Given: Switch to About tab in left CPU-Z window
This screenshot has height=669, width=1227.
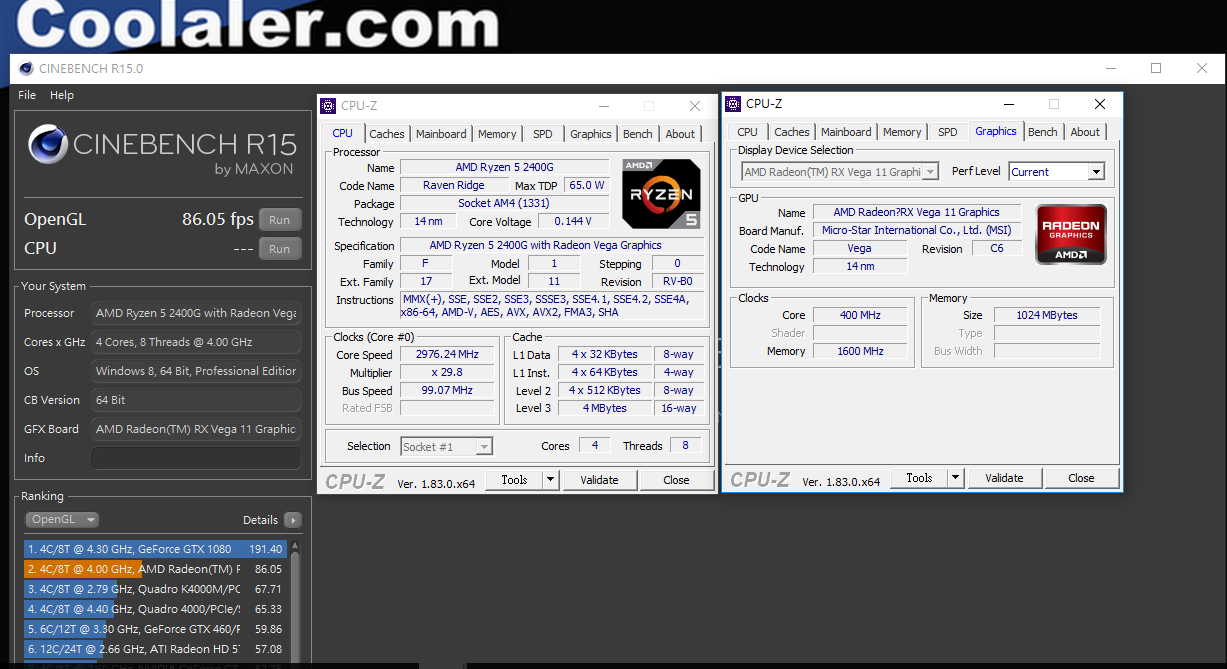Looking at the screenshot, I should tap(680, 134).
